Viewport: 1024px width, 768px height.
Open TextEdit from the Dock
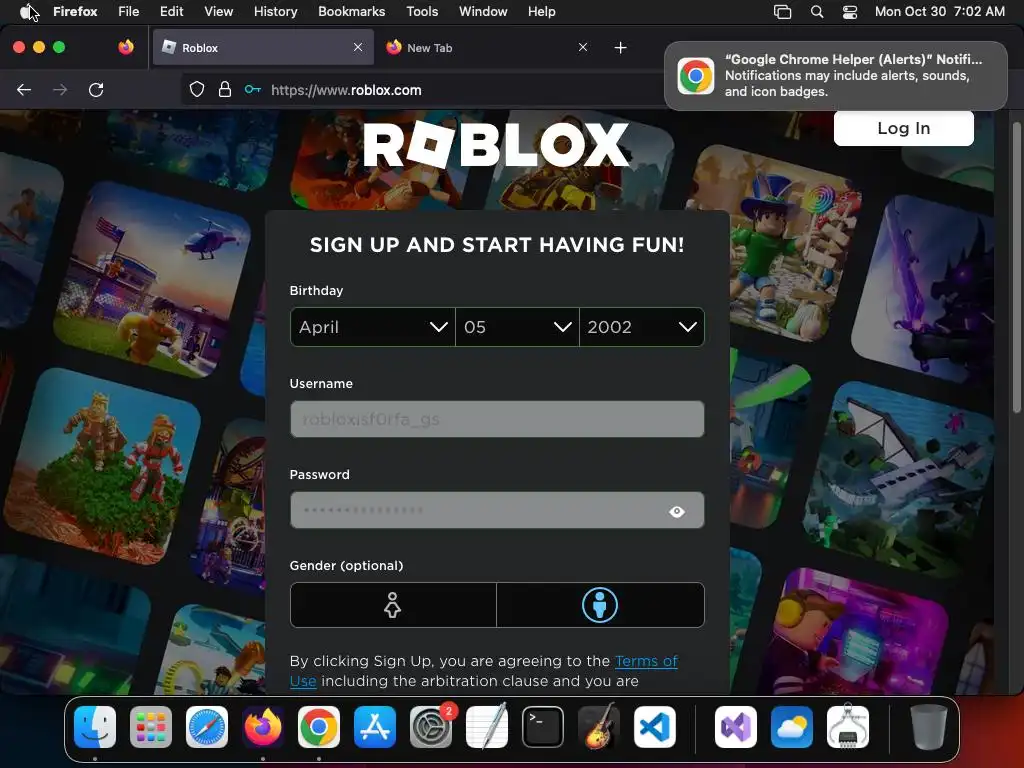[487, 727]
